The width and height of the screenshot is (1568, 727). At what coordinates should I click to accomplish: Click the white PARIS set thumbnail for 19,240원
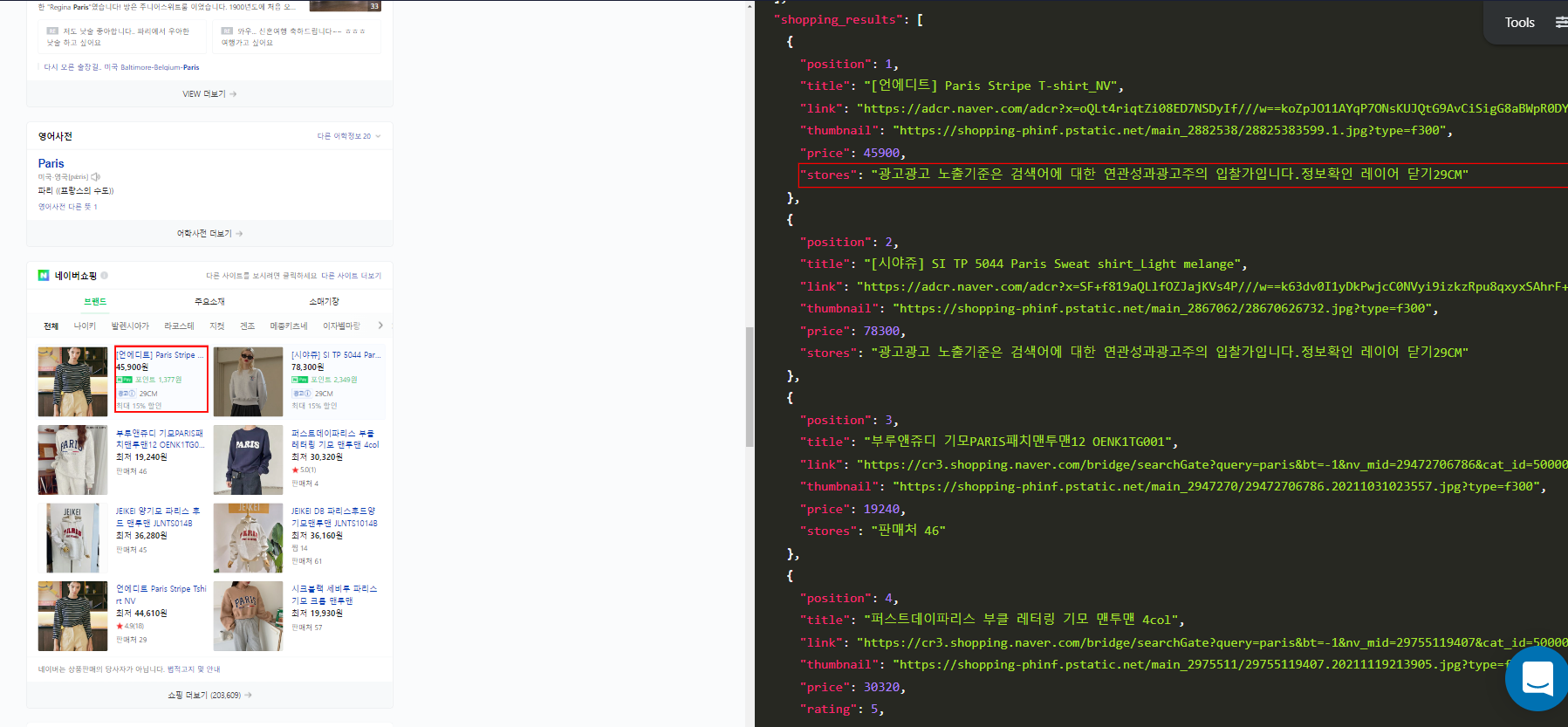[x=72, y=460]
